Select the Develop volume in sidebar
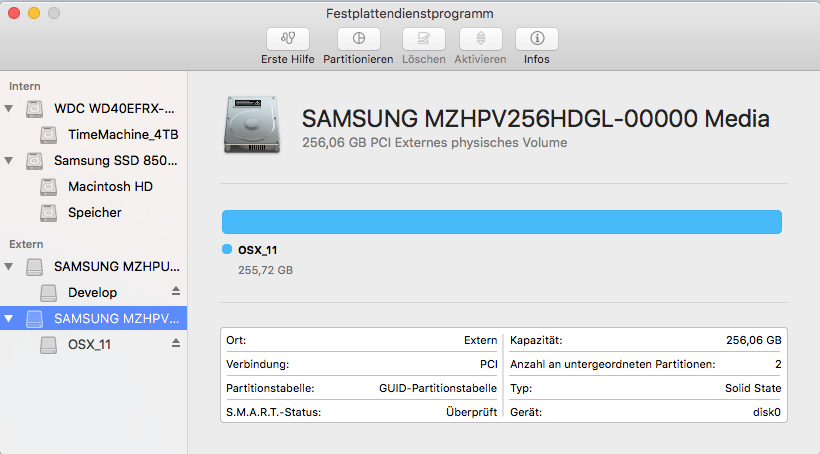This screenshot has width=820, height=454. tap(92, 292)
